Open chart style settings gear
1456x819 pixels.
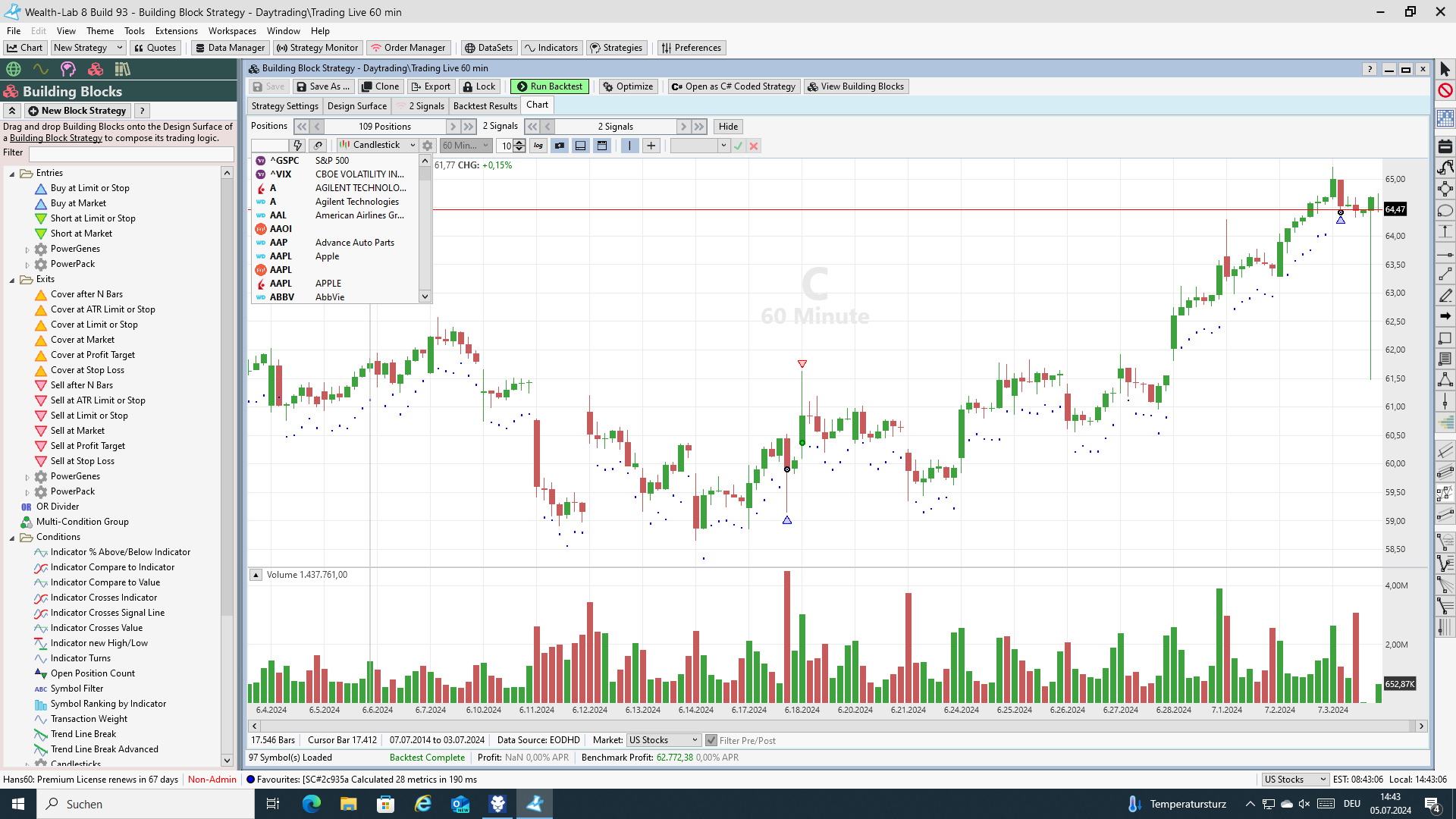pyautogui.click(x=428, y=146)
